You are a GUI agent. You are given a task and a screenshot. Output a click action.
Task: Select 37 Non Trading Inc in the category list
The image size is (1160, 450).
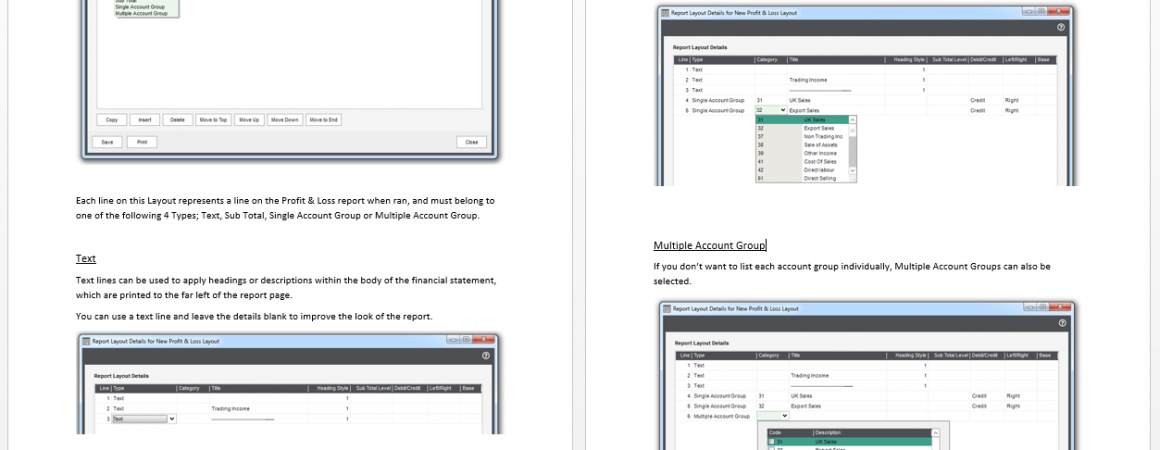pos(803,136)
